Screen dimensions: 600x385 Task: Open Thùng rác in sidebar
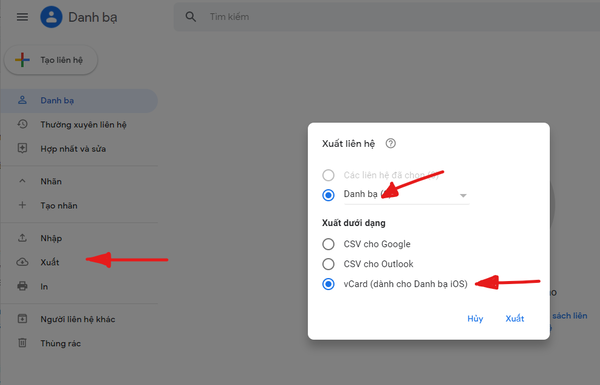(79, 343)
